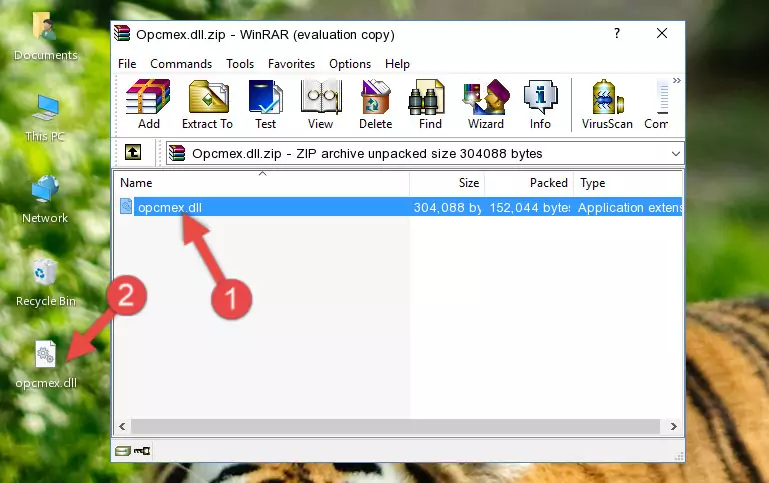Click the 304,088 size value
The height and width of the screenshot is (483, 769).
coord(447,207)
